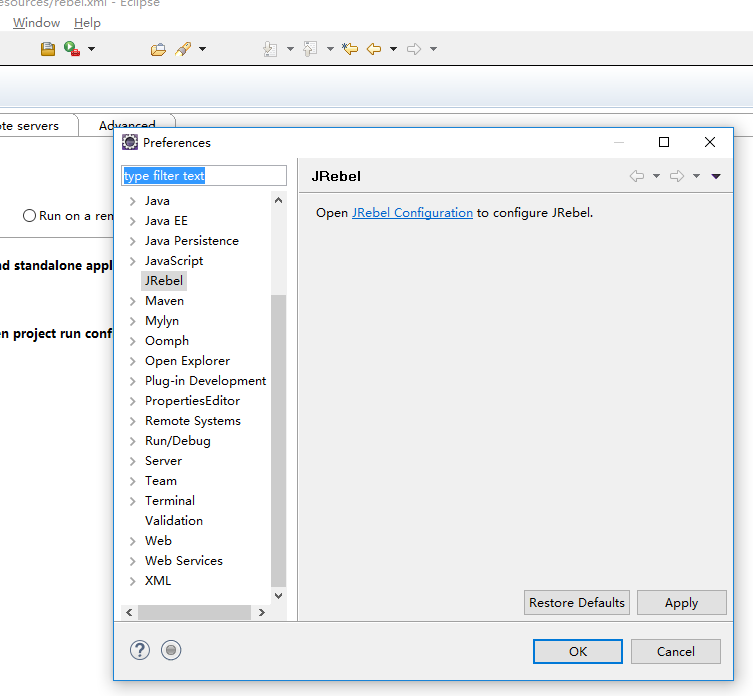Image resolution: width=753 pixels, height=696 pixels.
Task: Open dropdown beside the flashlight icon
Action: pyautogui.click(x=203, y=49)
